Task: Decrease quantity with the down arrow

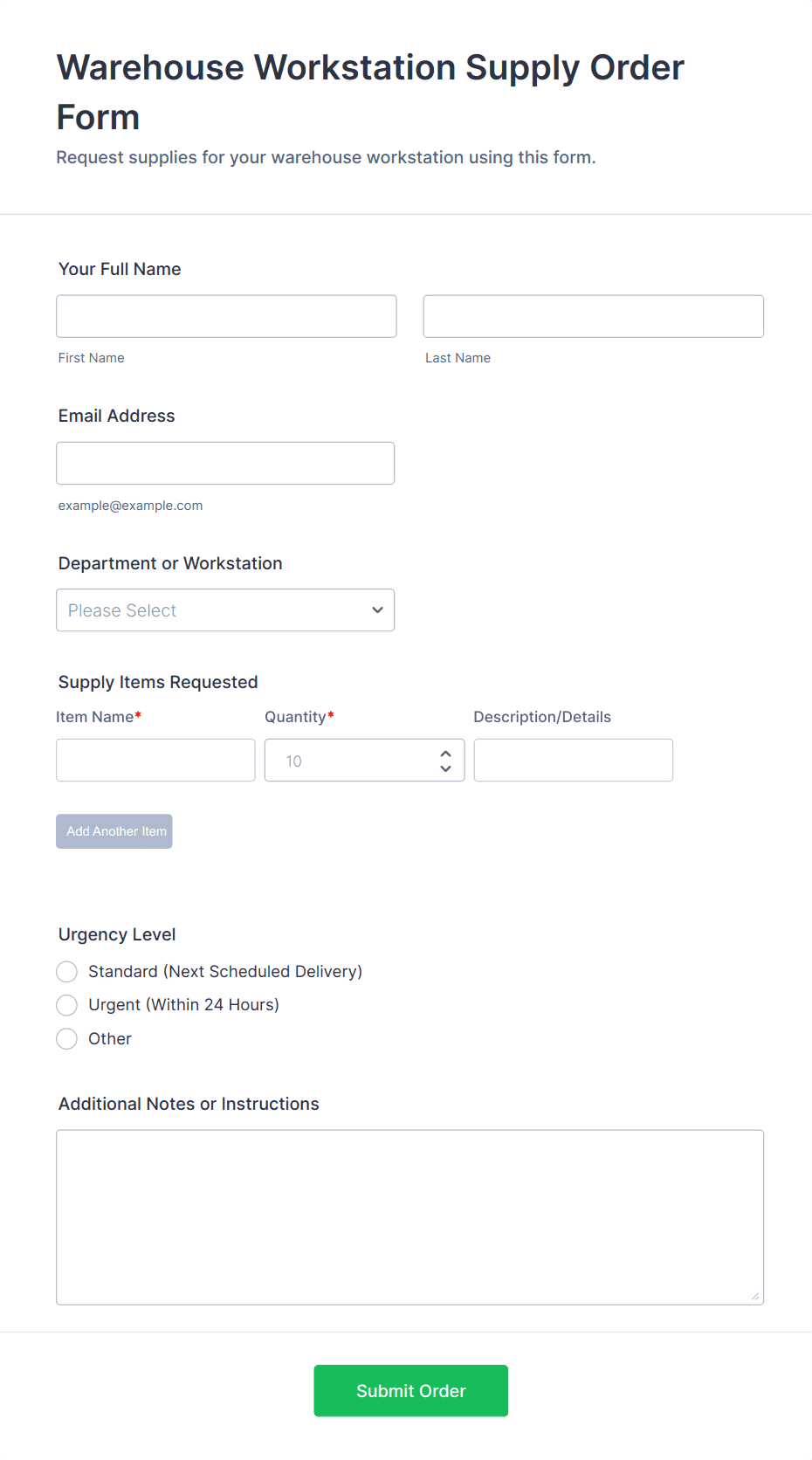Action: click(x=446, y=768)
